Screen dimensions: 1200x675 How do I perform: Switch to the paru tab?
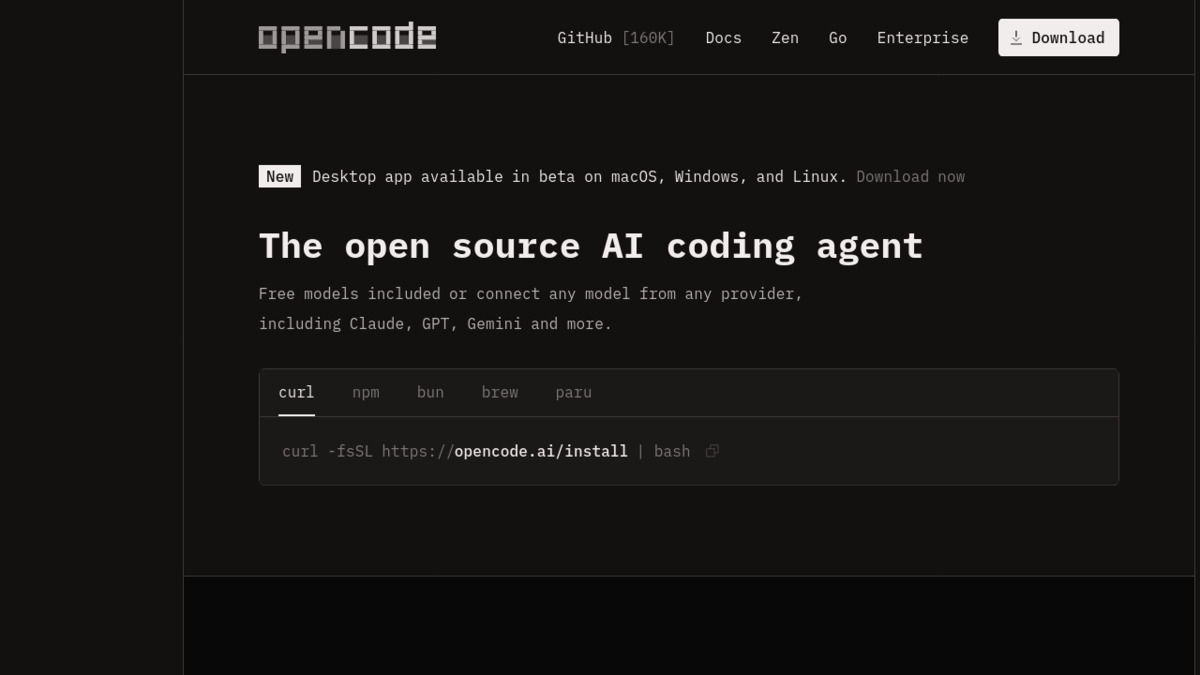pyautogui.click(x=573, y=392)
